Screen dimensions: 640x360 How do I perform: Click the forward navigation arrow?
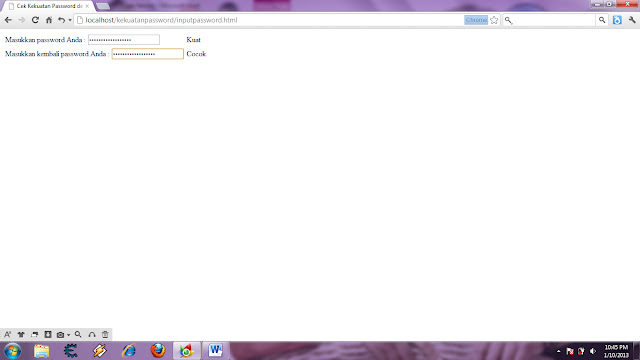pos(22,20)
